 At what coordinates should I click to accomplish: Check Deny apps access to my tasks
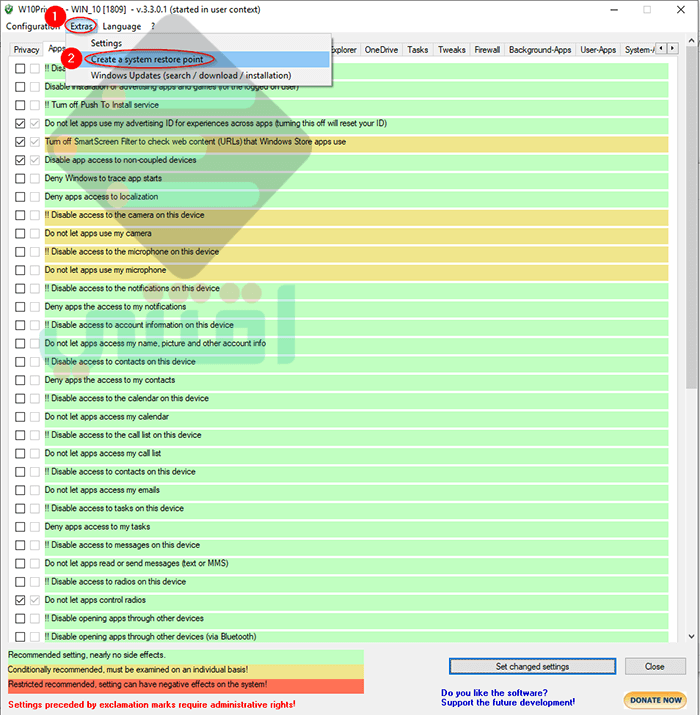tap(20, 527)
